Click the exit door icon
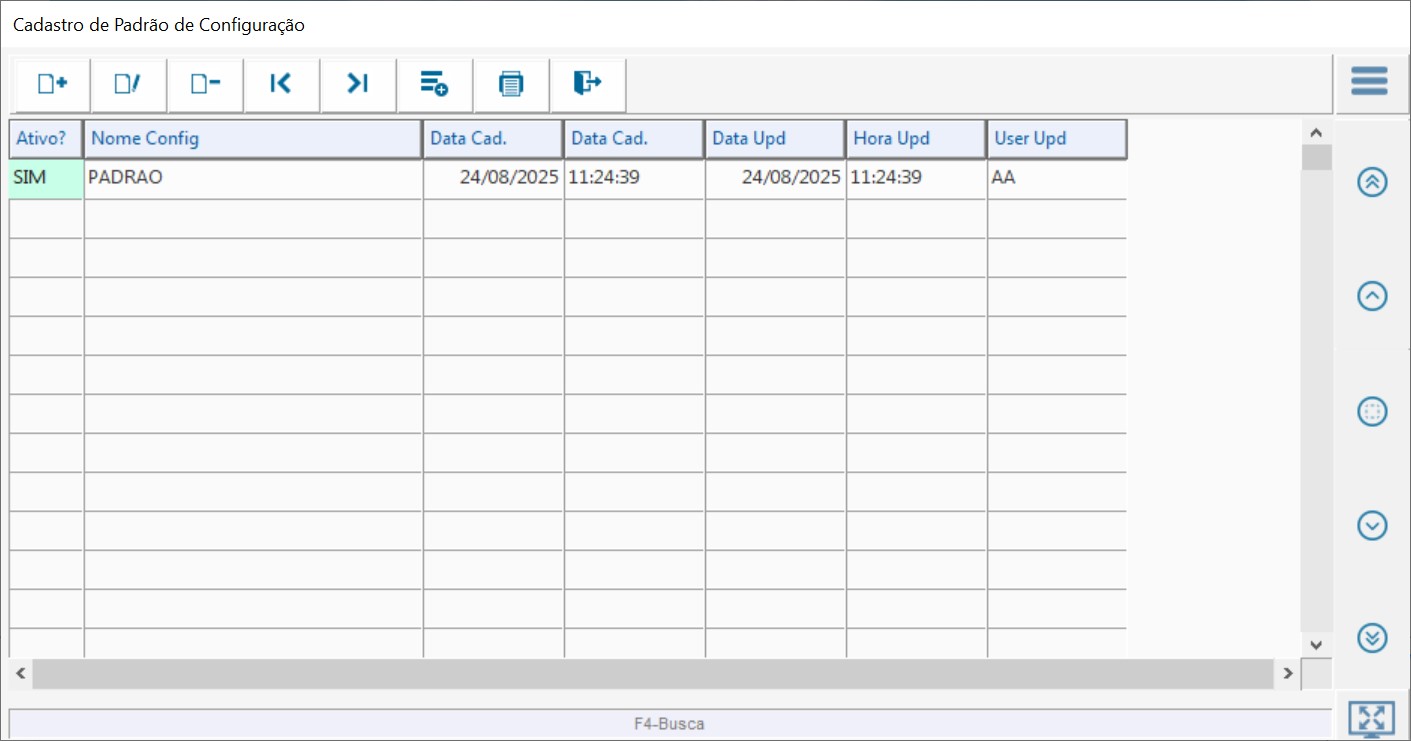Viewport: 1411px width, 741px height. coord(587,84)
